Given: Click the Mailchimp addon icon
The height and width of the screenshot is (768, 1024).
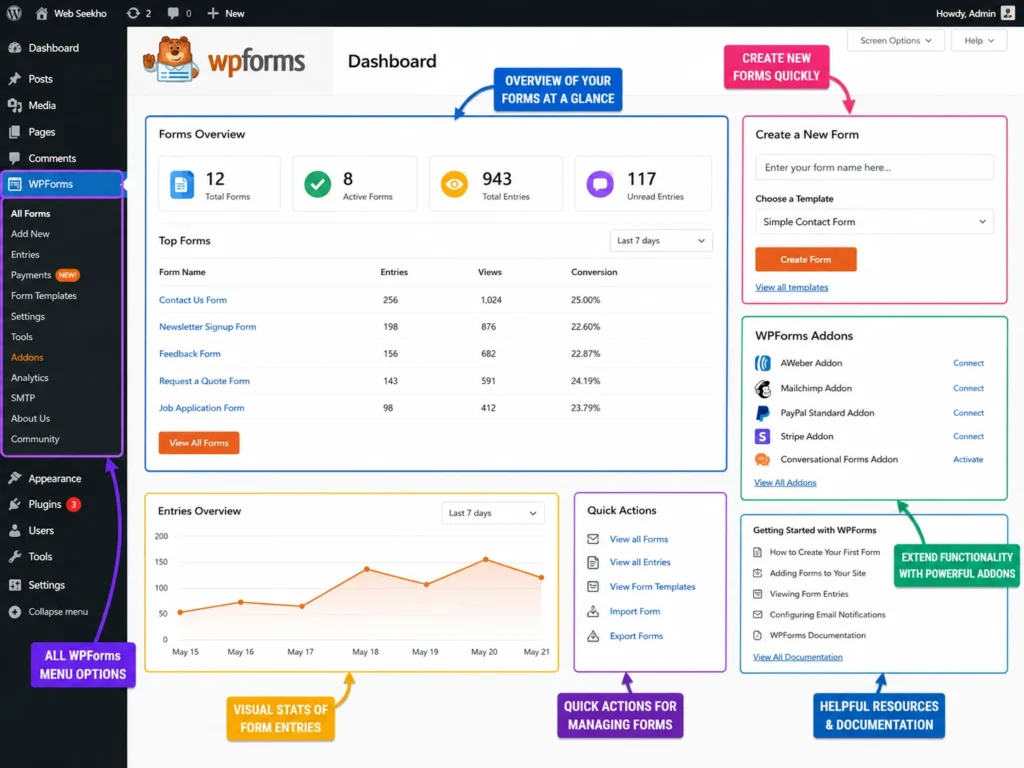Looking at the screenshot, I should coord(762,389).
